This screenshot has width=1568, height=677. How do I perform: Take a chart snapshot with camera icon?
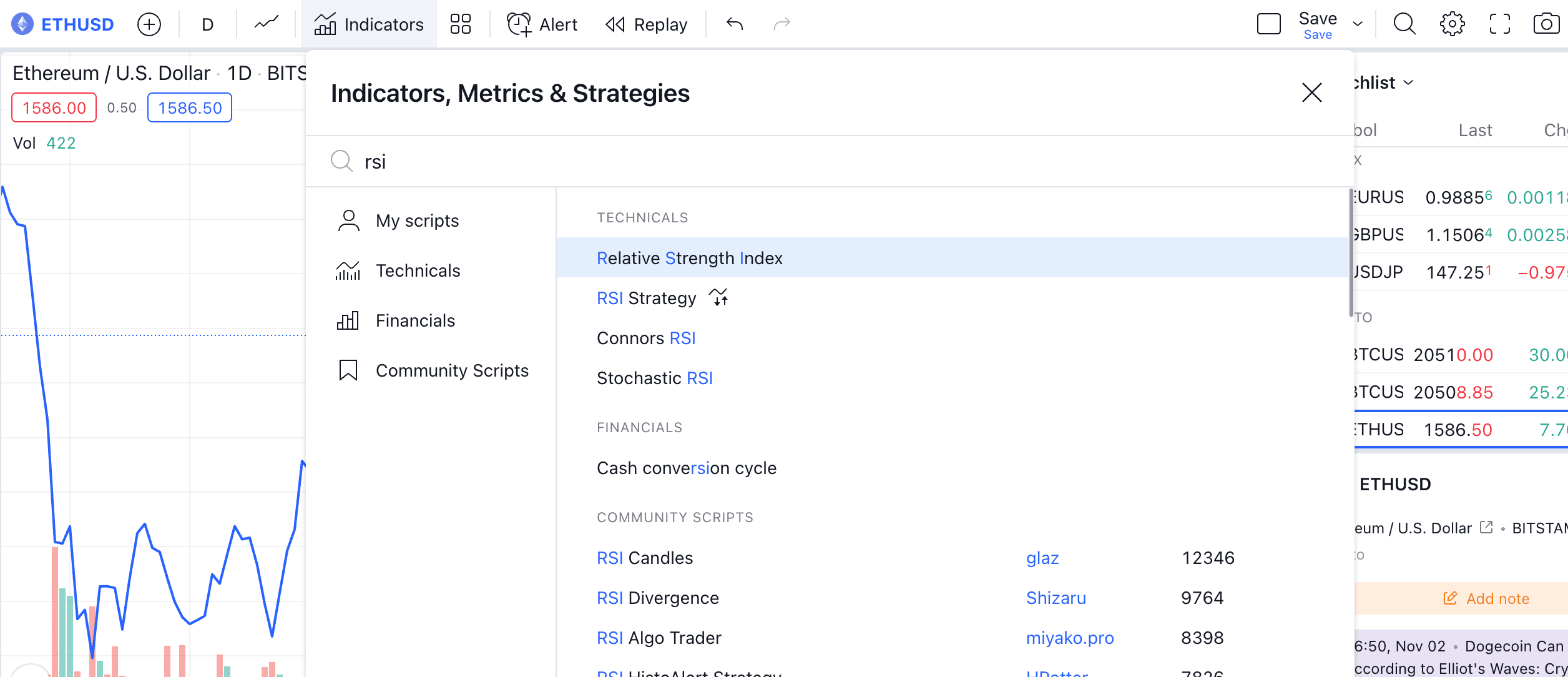1546,24
